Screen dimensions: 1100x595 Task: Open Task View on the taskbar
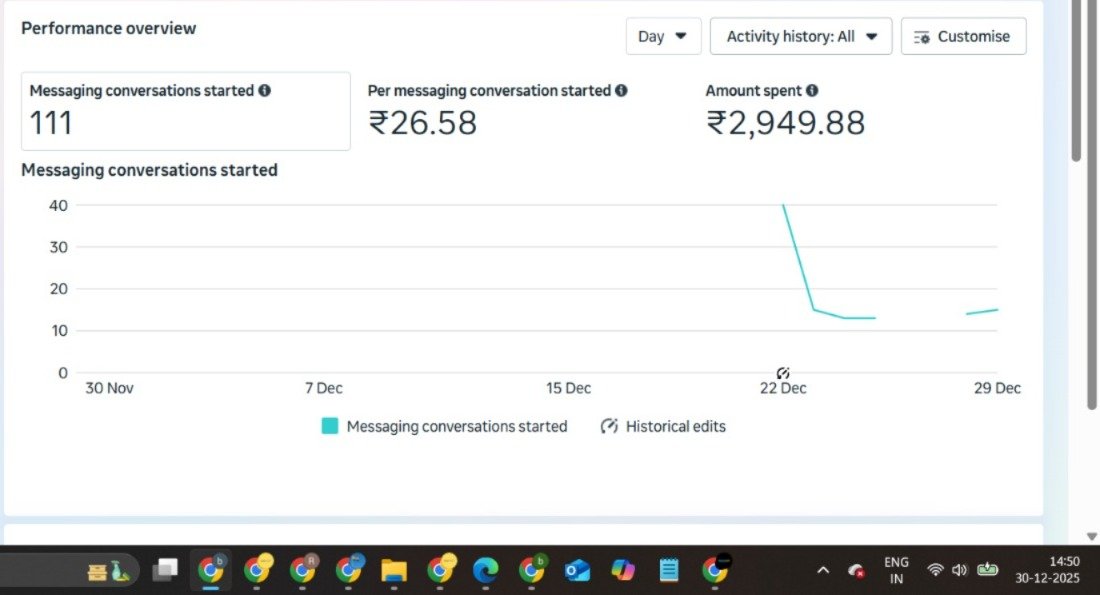165,570
